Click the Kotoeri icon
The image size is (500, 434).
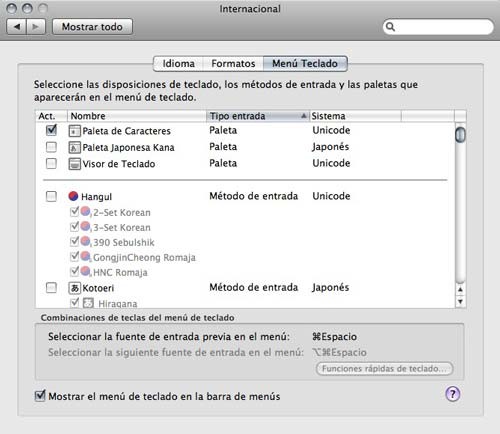point(74,288)
